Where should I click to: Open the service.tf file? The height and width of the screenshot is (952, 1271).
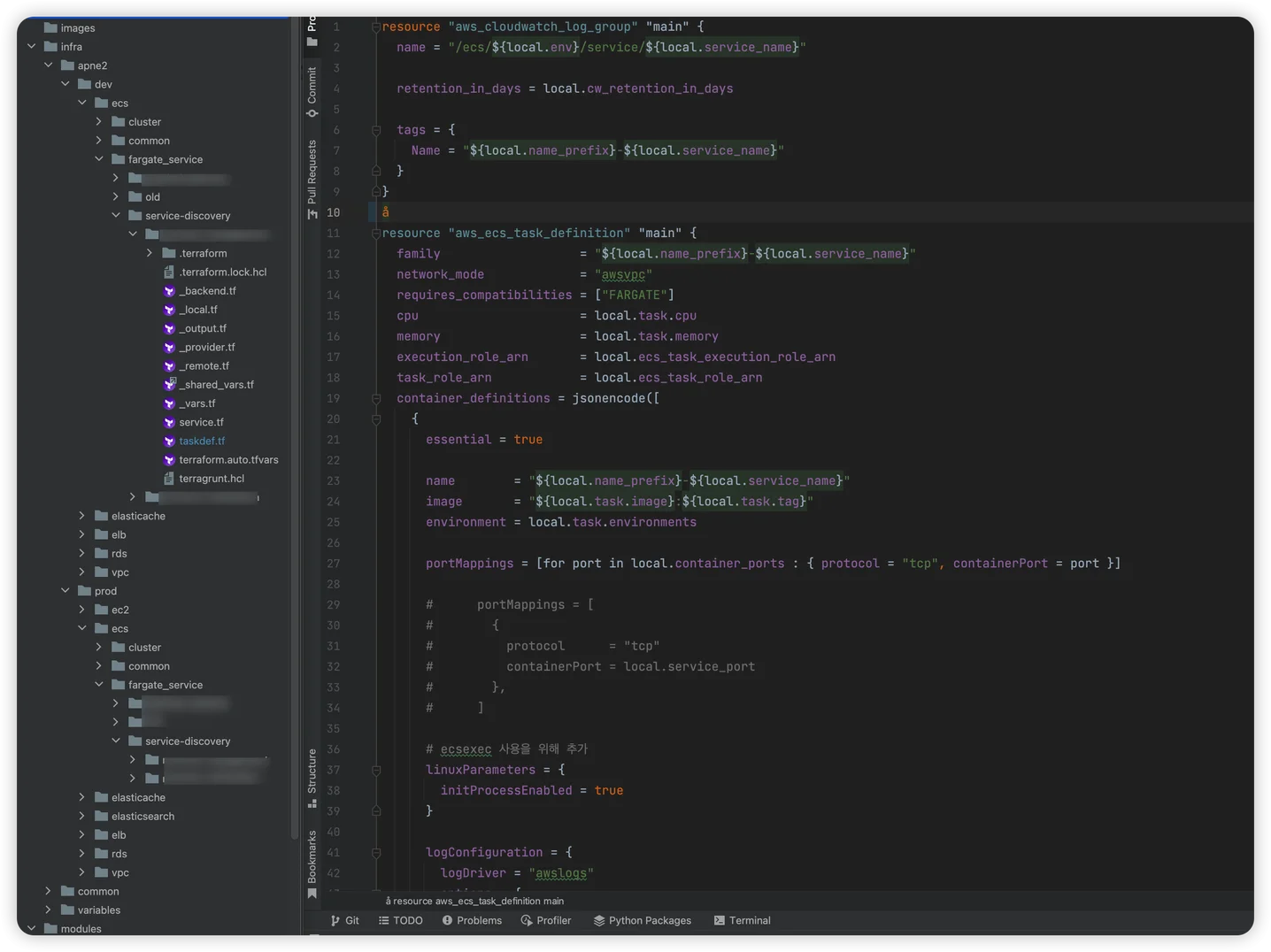click(201, 422)
